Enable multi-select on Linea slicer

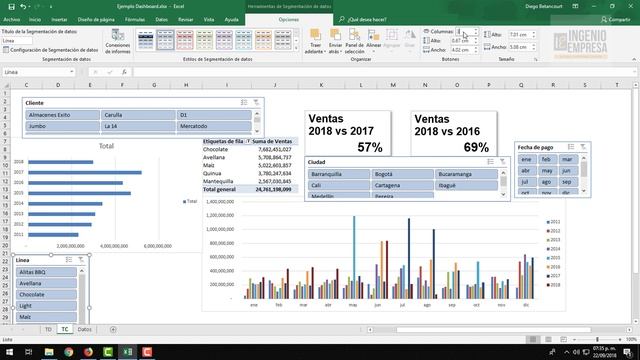coord(69,260)
